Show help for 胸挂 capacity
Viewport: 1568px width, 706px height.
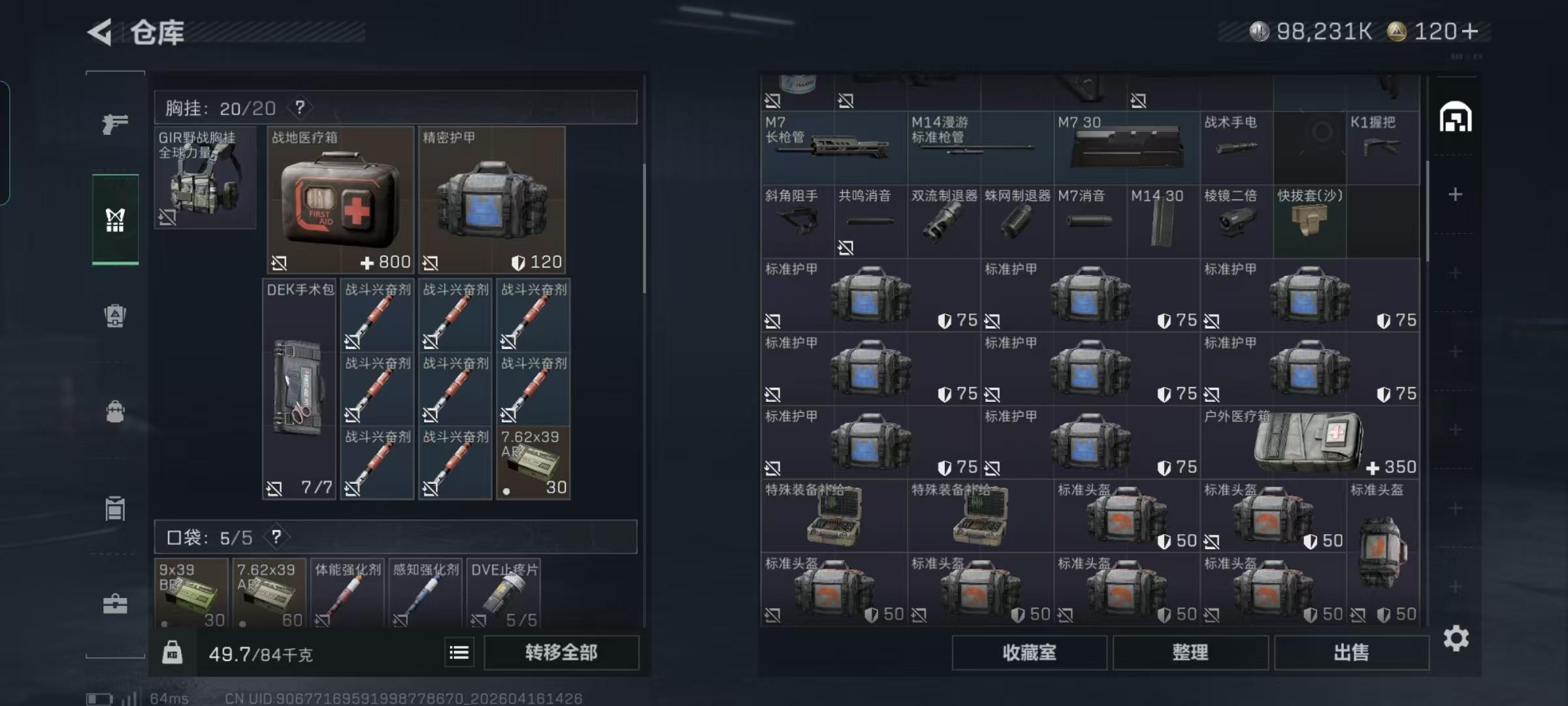click(300, 107)
